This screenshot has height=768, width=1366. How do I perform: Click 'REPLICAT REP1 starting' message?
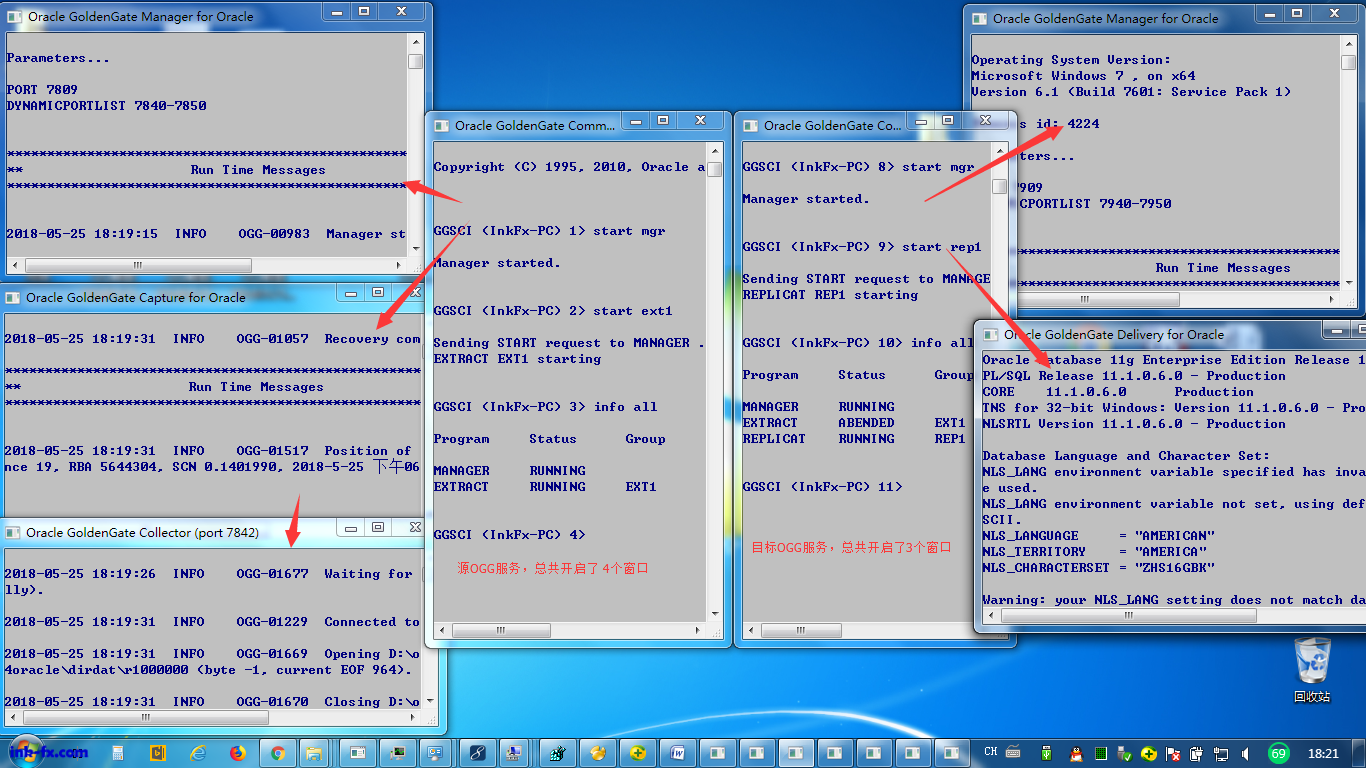coord(830,295)
